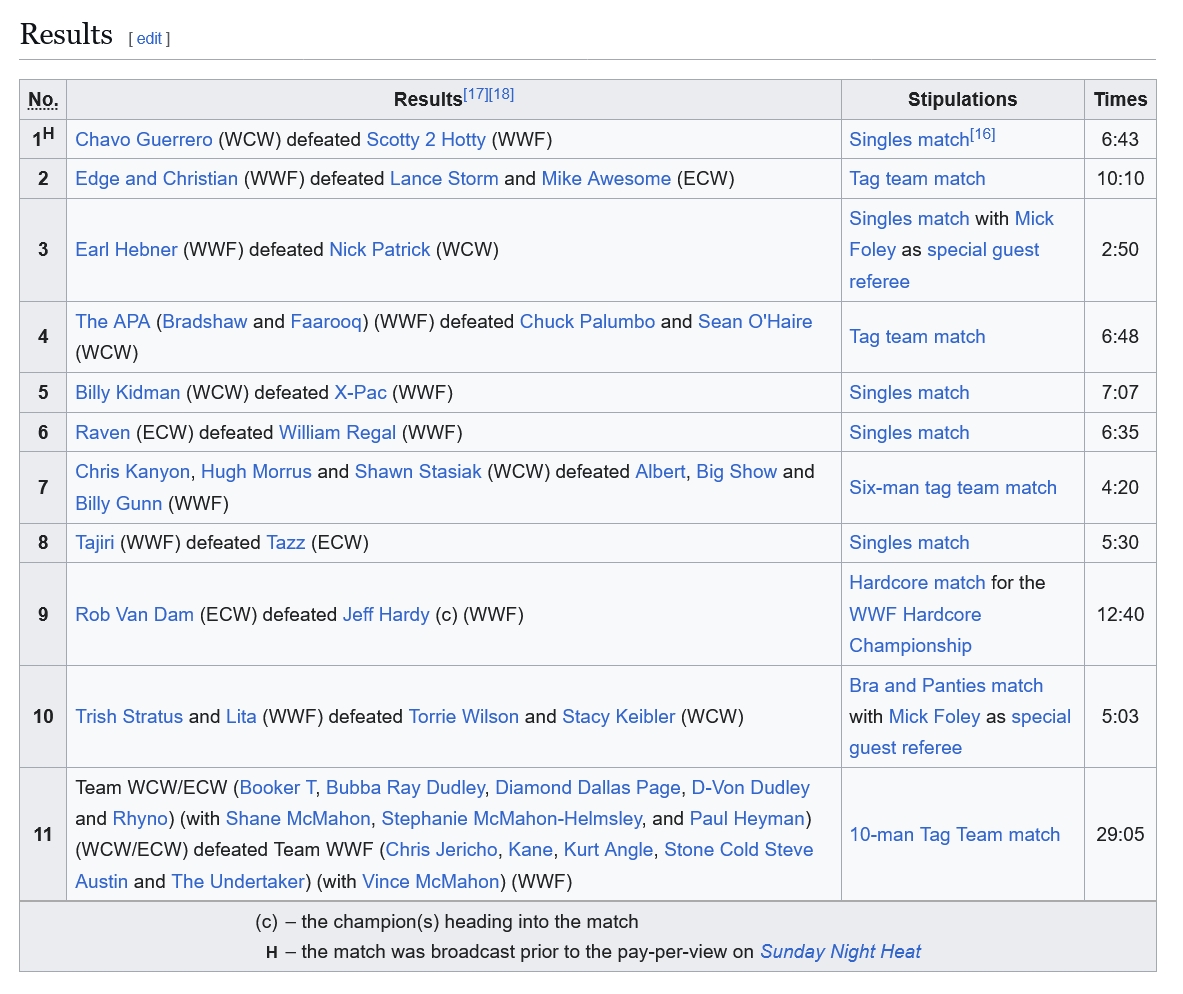Open the Booker T link
The width and height of the screenshot is (1183, 994).
tap(278, 788)
